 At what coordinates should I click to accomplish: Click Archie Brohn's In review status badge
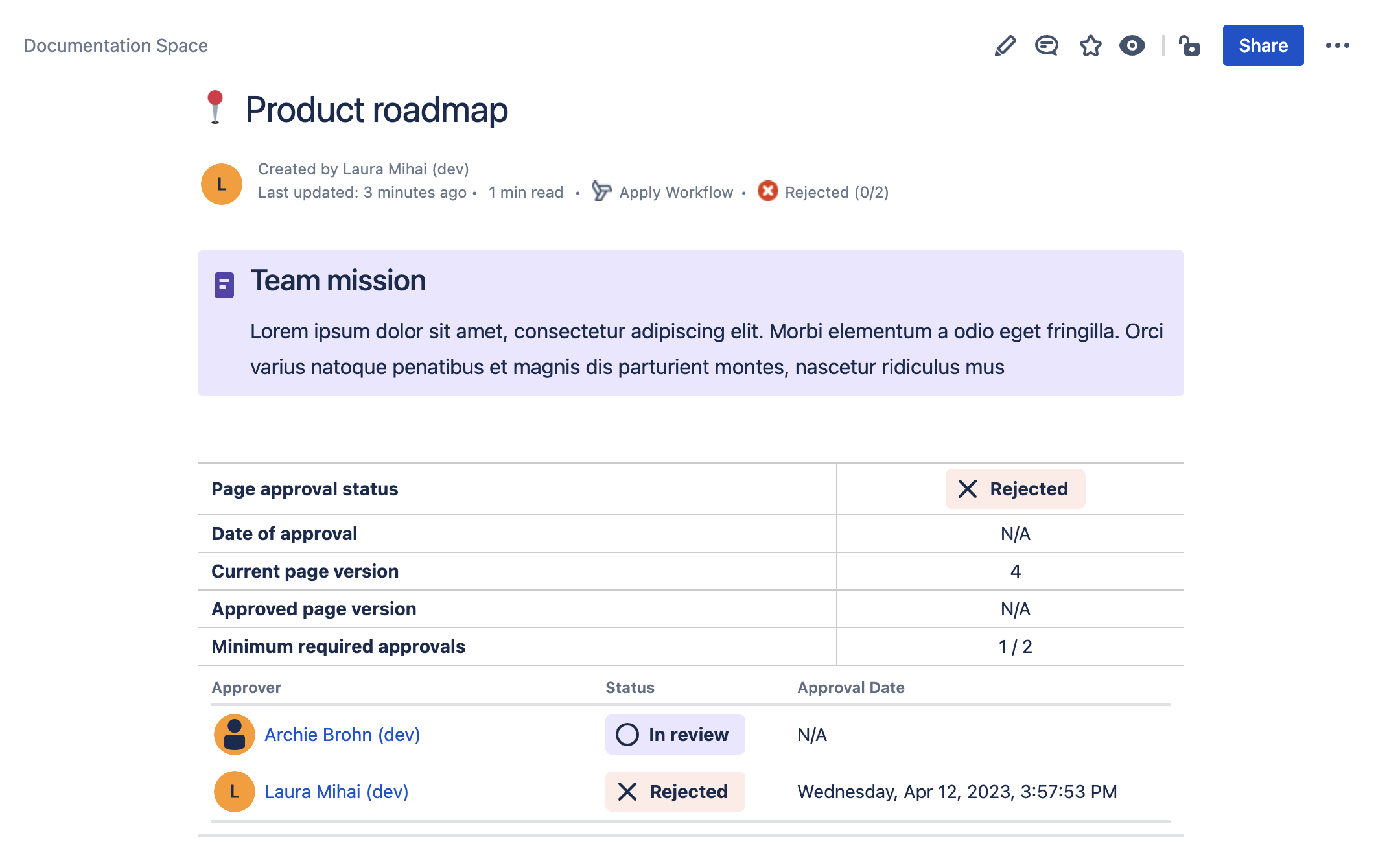click(675, 735)
